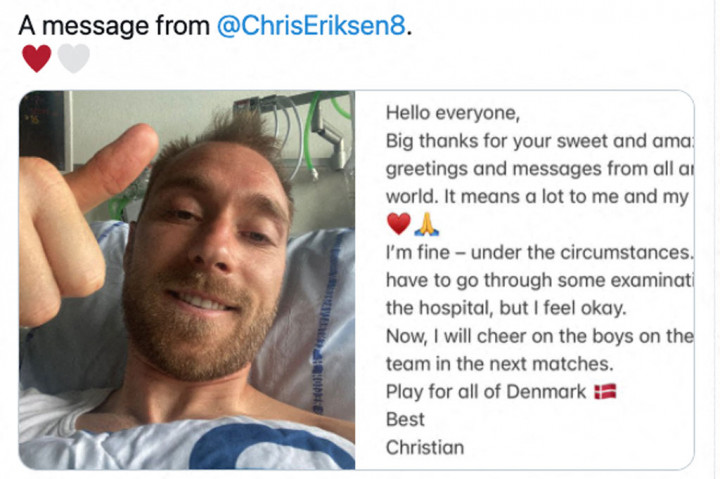
Task: Click the "Play for all of Denmark" text
Action: (x=486, y=391)
